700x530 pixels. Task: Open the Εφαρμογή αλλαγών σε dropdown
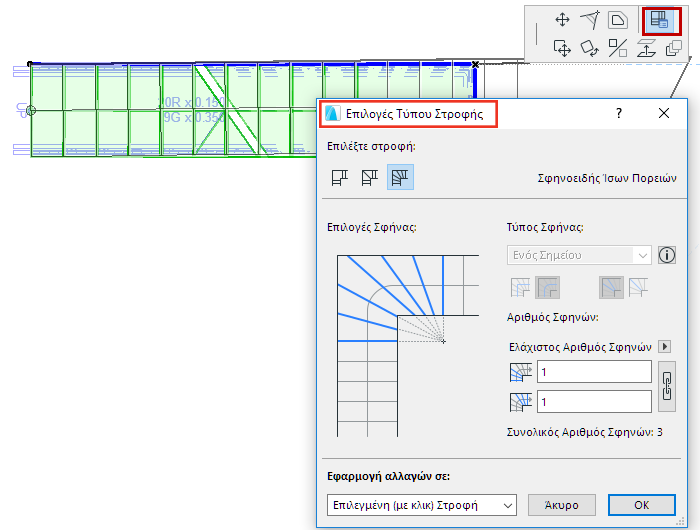click(421, 505)
